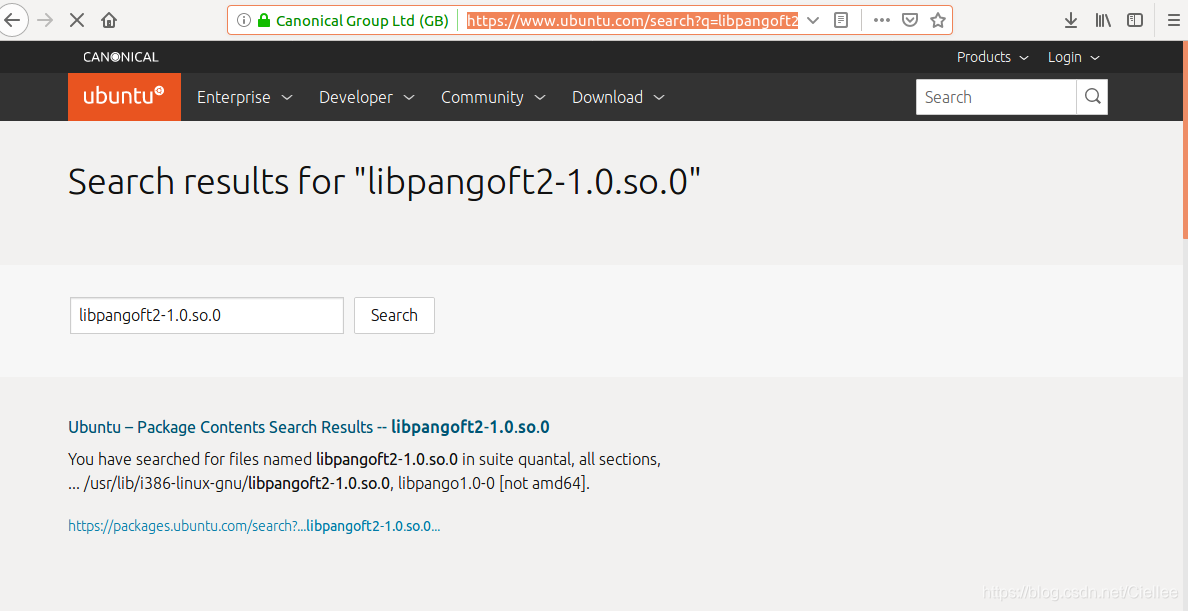Screen dimensions: 1188x611
Task: Open the Download menu
Action: tap(618, 97)
